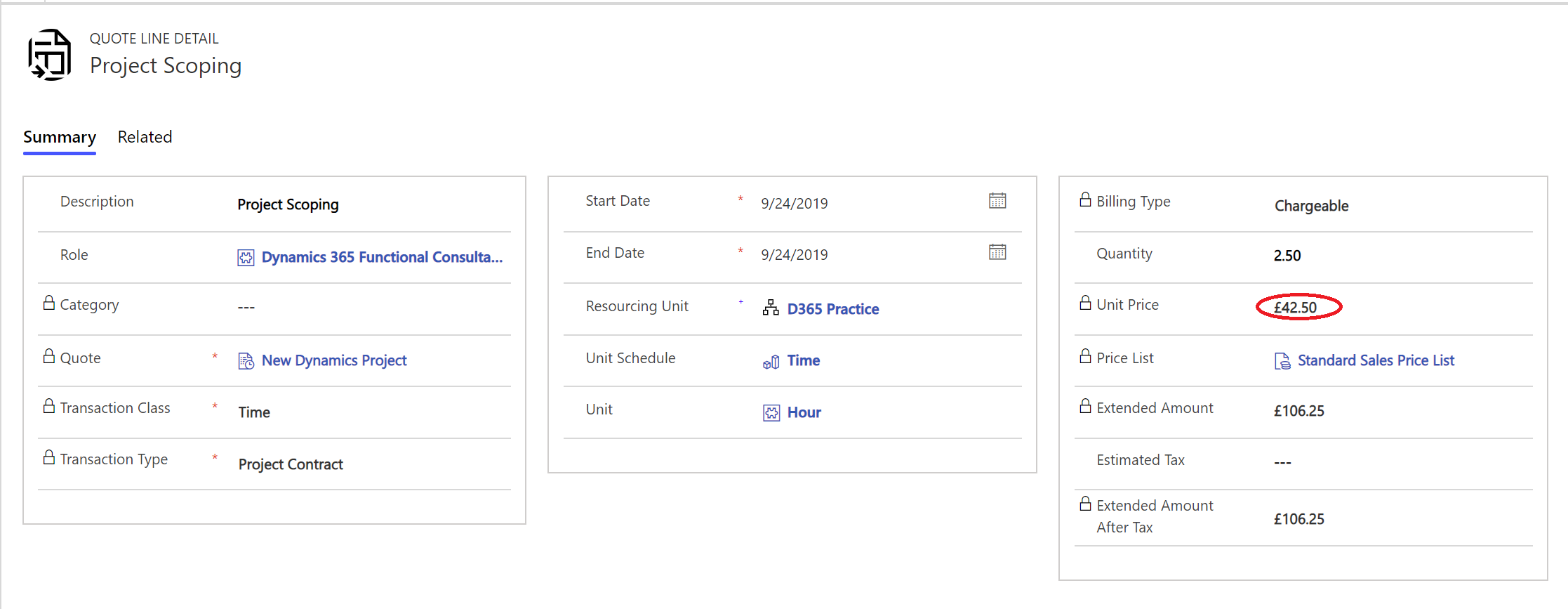Click the lock icon beside Price List
This screenshot has height=609, width=1568.
pyautogui.click(x=1085, y=356)
